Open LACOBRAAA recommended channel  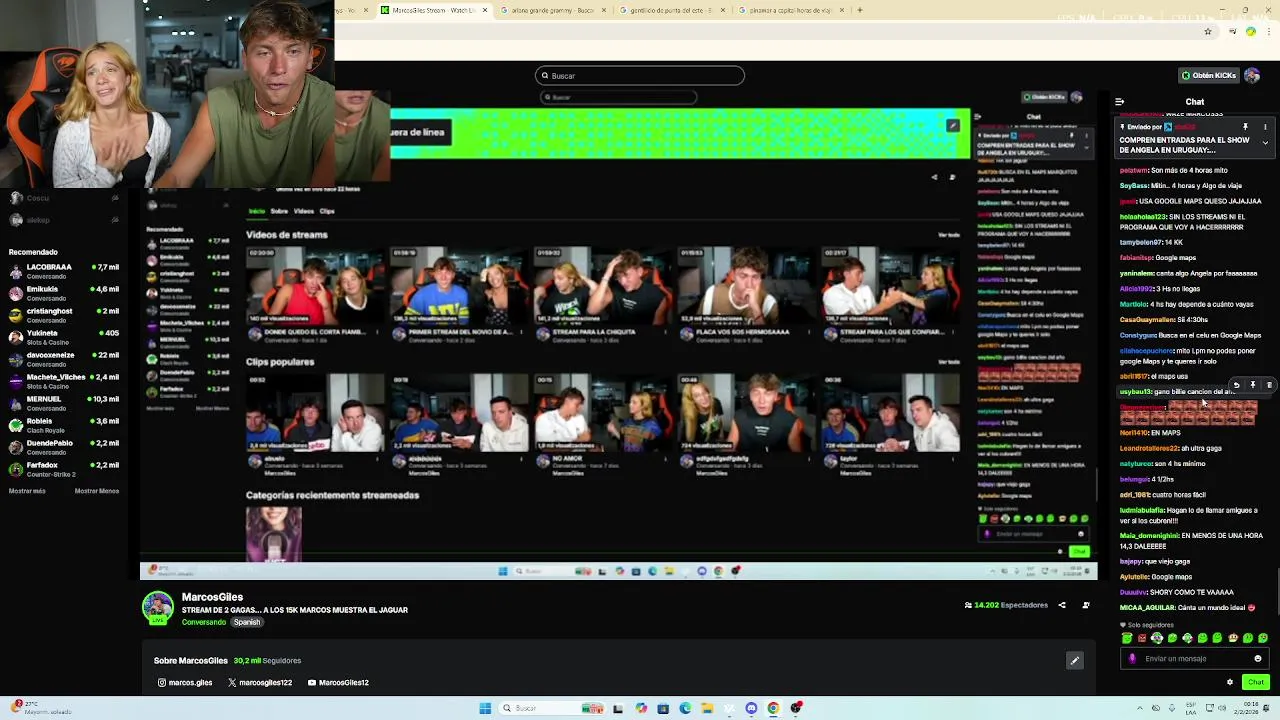(64, 272)
